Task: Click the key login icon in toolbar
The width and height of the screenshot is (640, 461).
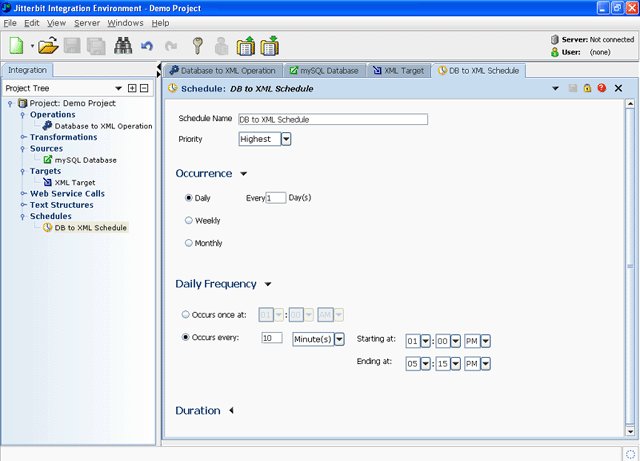Action: tap(198, 46)
